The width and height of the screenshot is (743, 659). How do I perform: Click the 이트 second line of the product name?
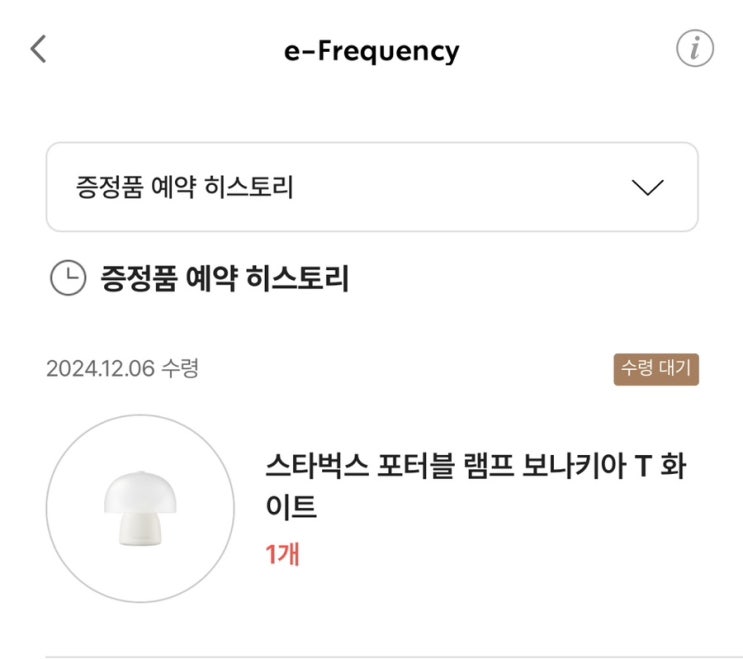[x=291, y=508]
